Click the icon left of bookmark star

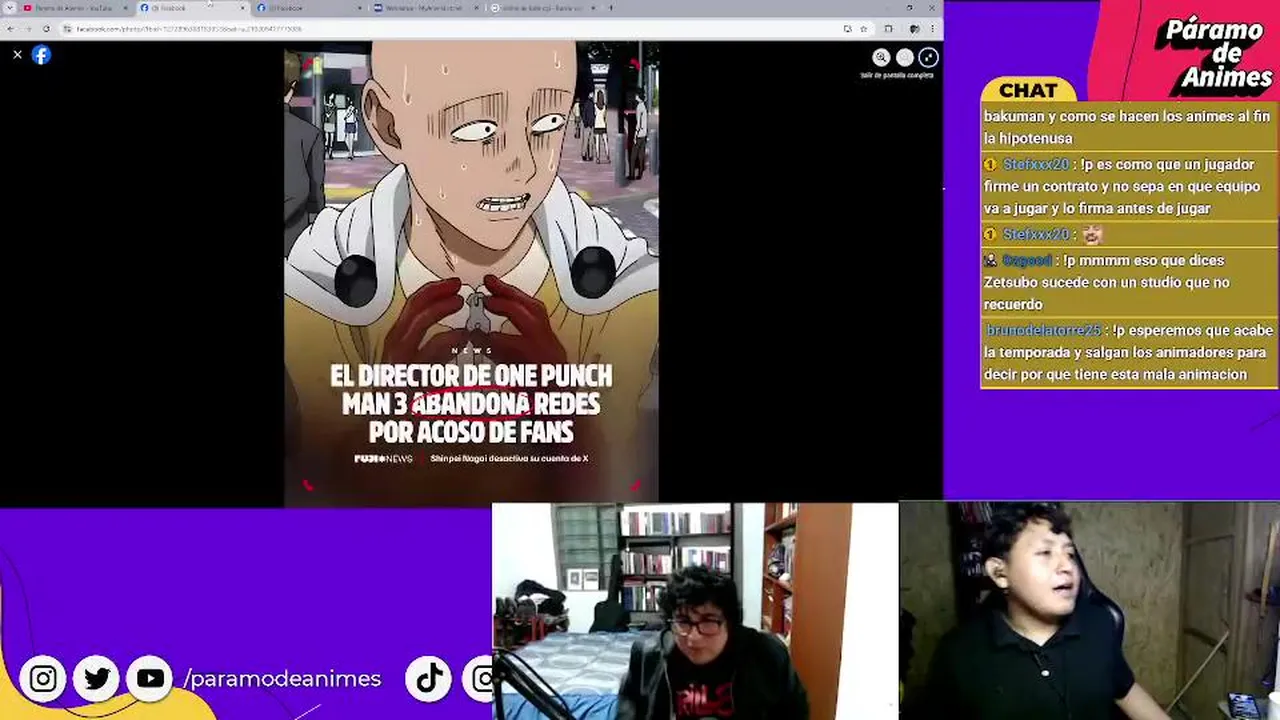coord(848,29)
